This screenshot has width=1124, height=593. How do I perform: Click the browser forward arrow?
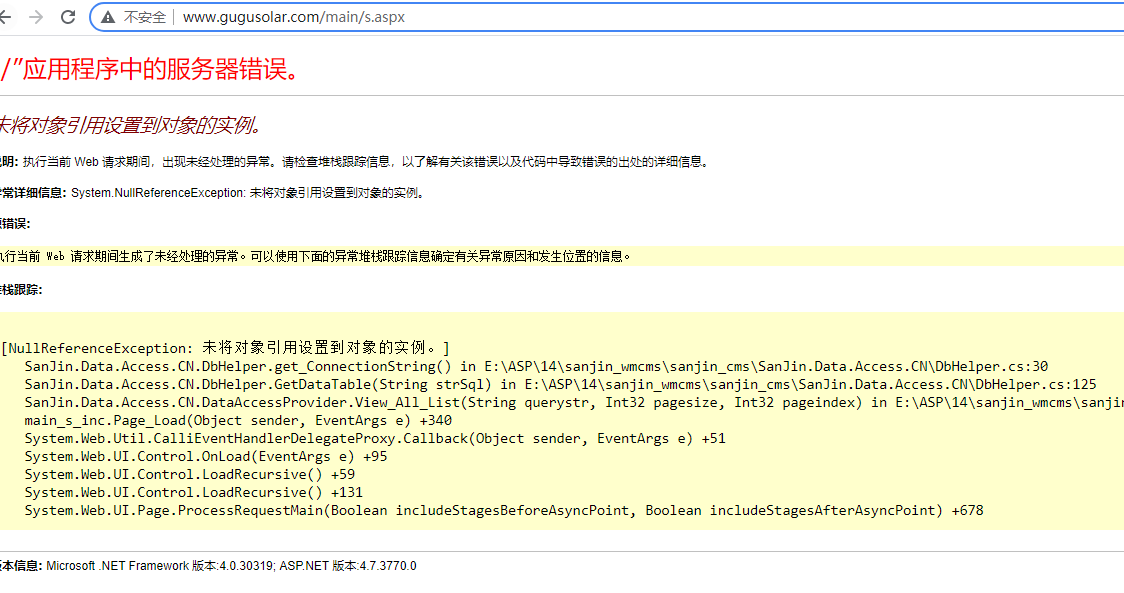(x=36, y=17)
